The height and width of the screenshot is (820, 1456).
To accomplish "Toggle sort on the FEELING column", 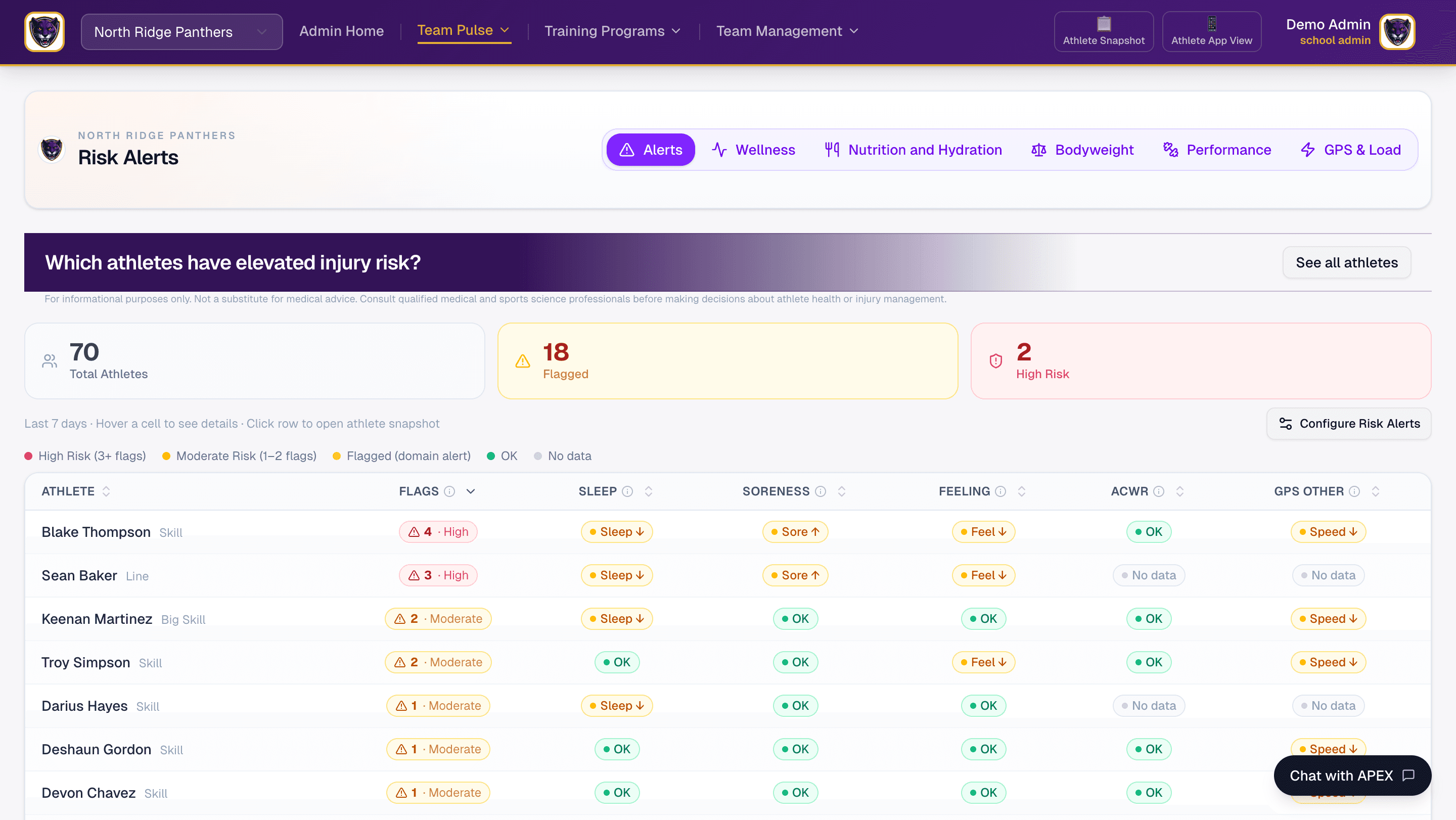I will point(1021,491).
